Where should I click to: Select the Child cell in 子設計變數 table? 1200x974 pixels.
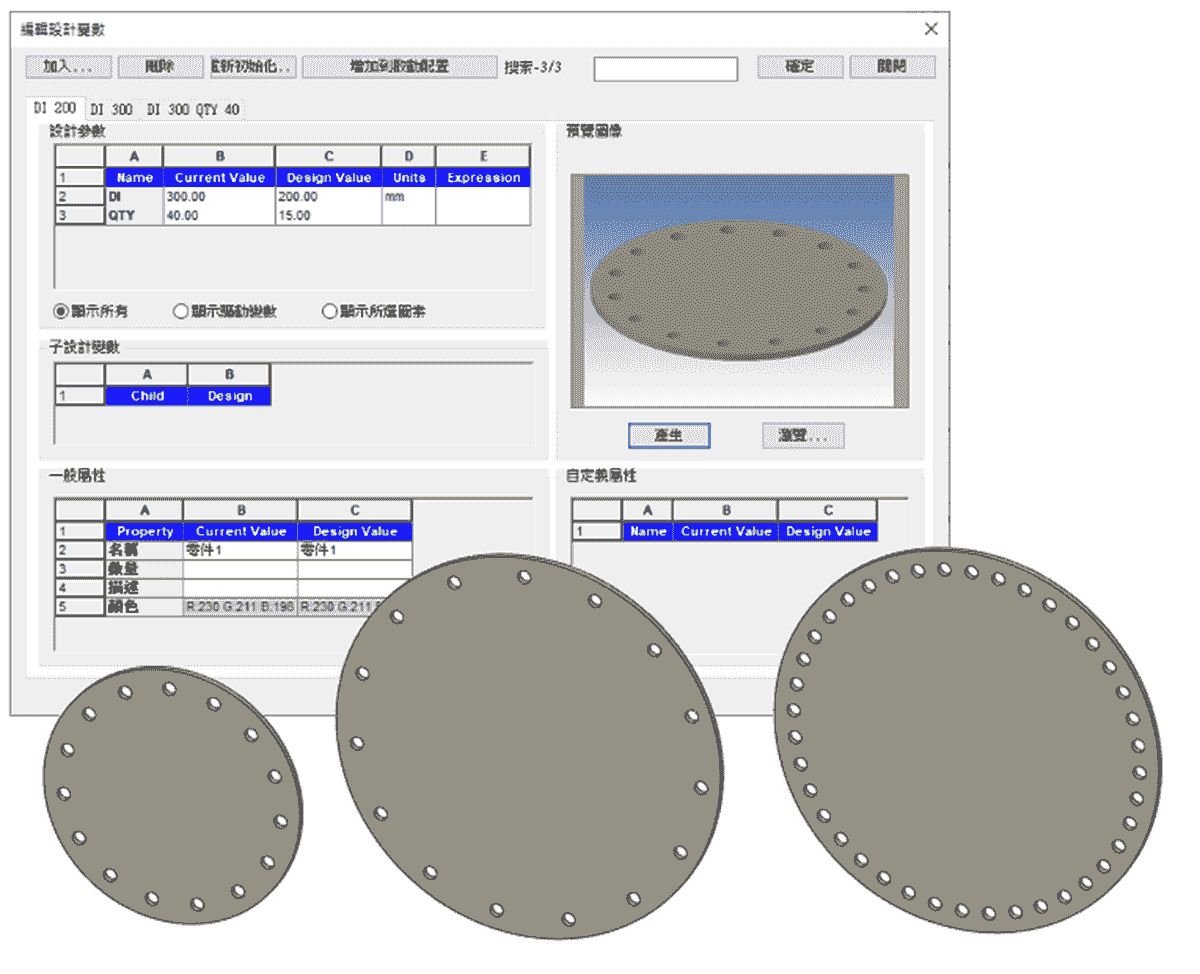(x=146, y=395)
